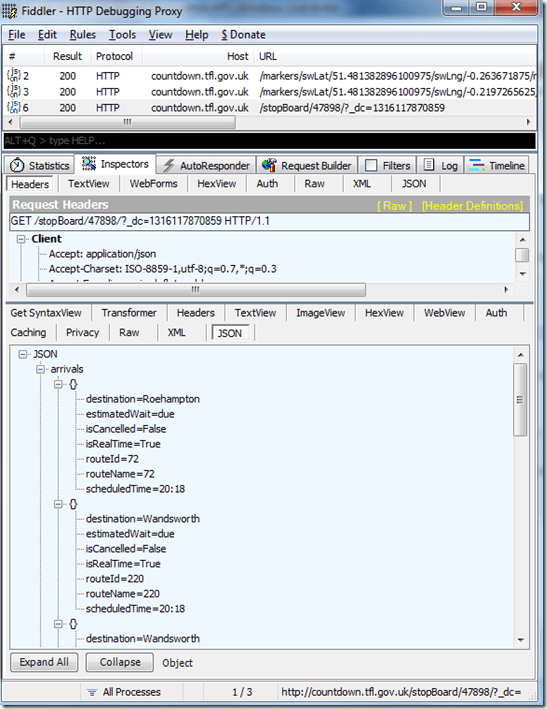547x709 pixels.
Task: Click the [Header Definitions] link
Action: pos(472,206)
